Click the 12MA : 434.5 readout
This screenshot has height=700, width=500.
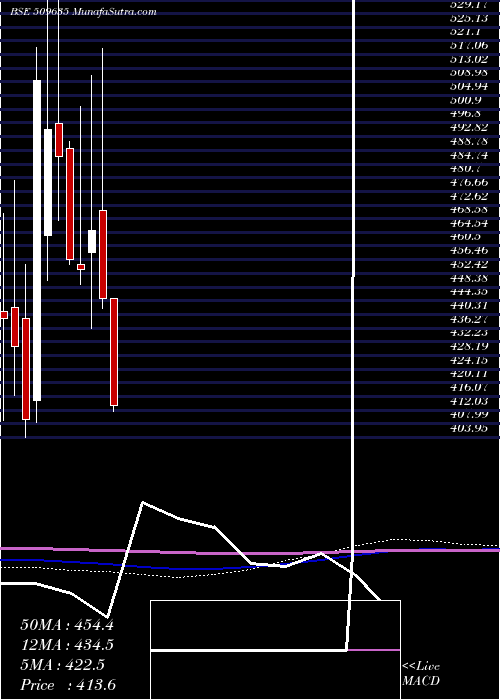(67, 645)
